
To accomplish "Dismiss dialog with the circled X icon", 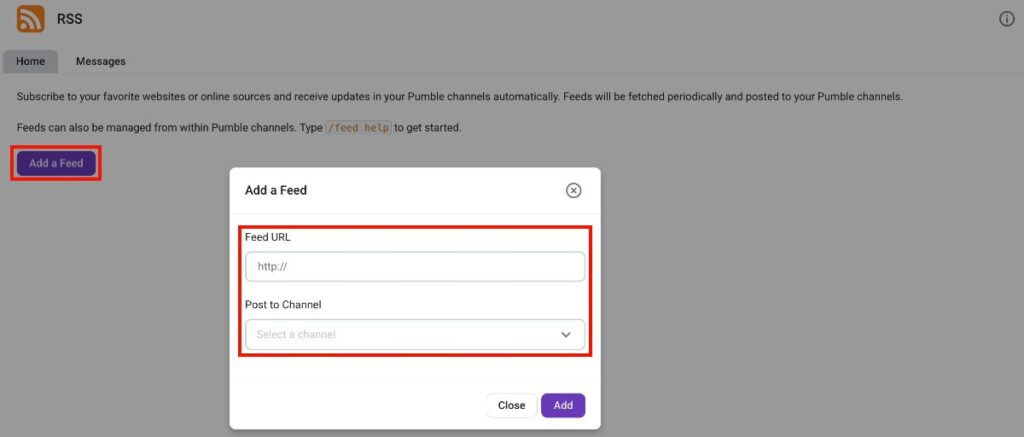I will (x=573, y=190).
